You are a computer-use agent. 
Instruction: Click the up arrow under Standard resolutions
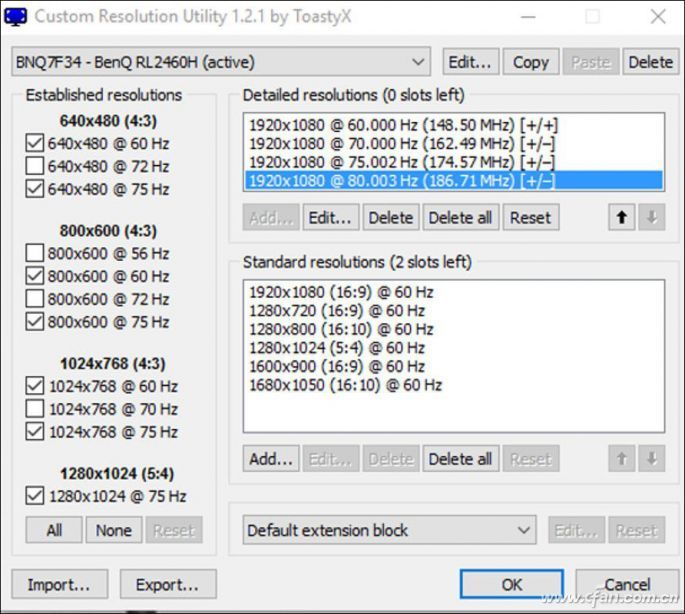click(622, 458)
